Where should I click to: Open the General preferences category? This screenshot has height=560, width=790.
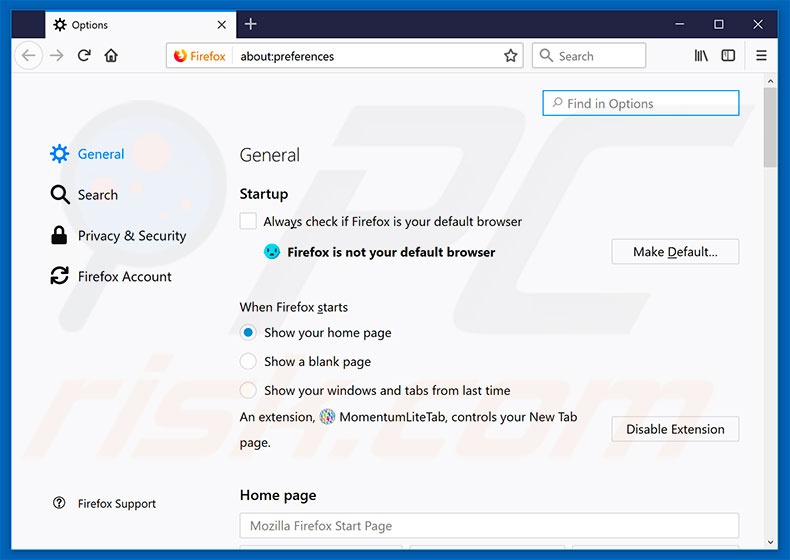pos(87,154)
